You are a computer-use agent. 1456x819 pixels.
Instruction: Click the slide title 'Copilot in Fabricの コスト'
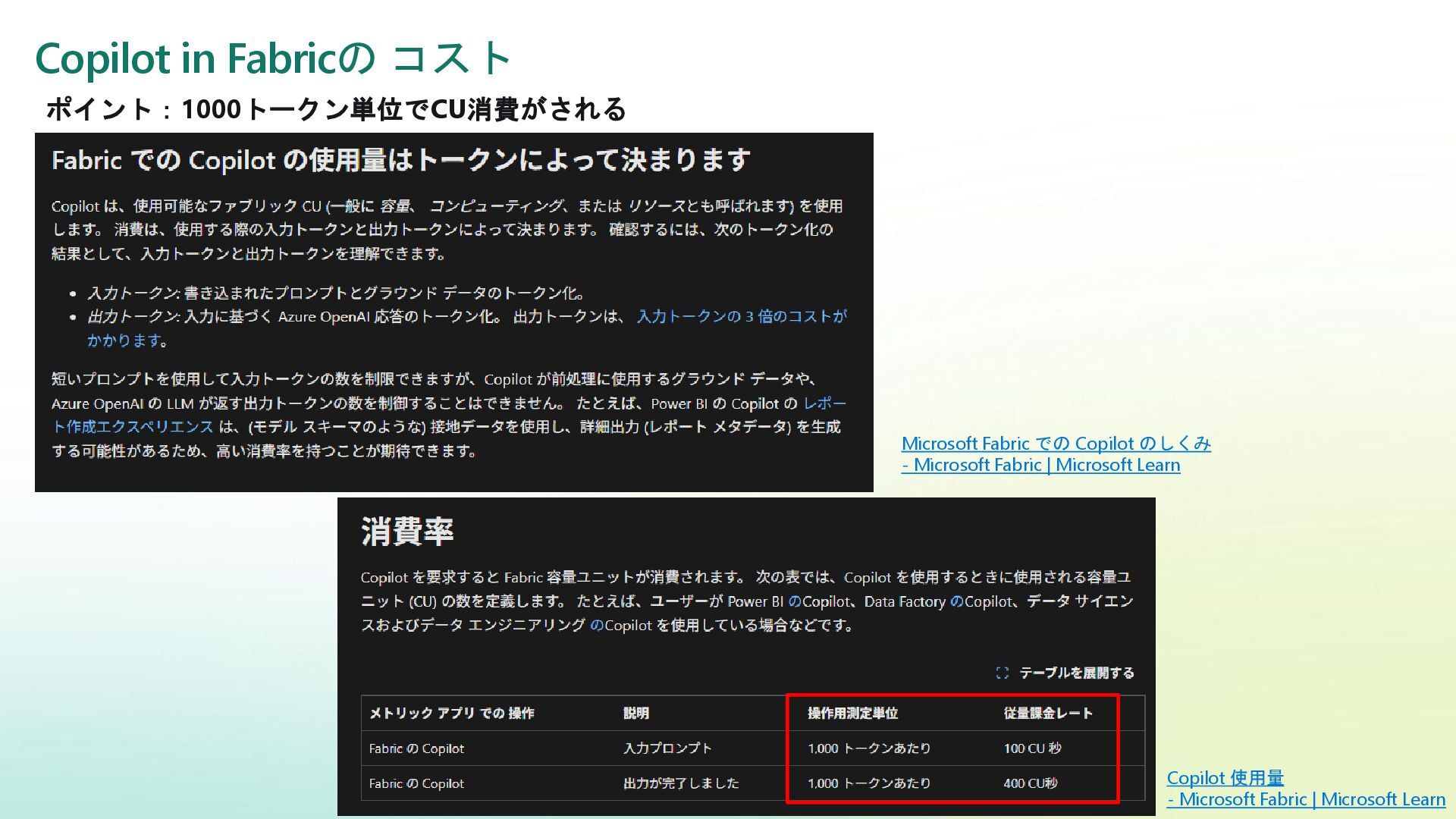coord(274,58)
